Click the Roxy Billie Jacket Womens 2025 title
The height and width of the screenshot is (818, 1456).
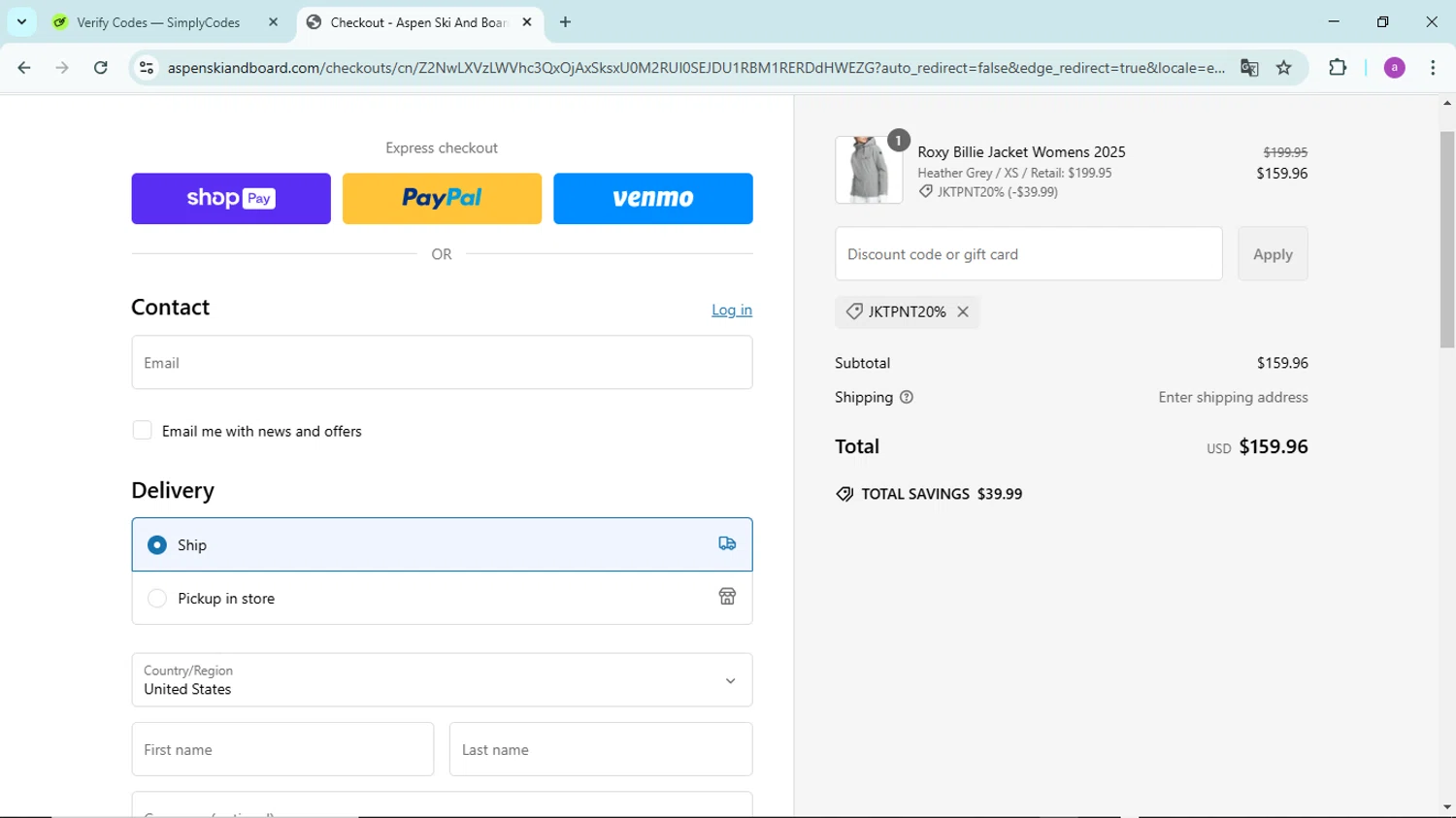point(1021,152)
